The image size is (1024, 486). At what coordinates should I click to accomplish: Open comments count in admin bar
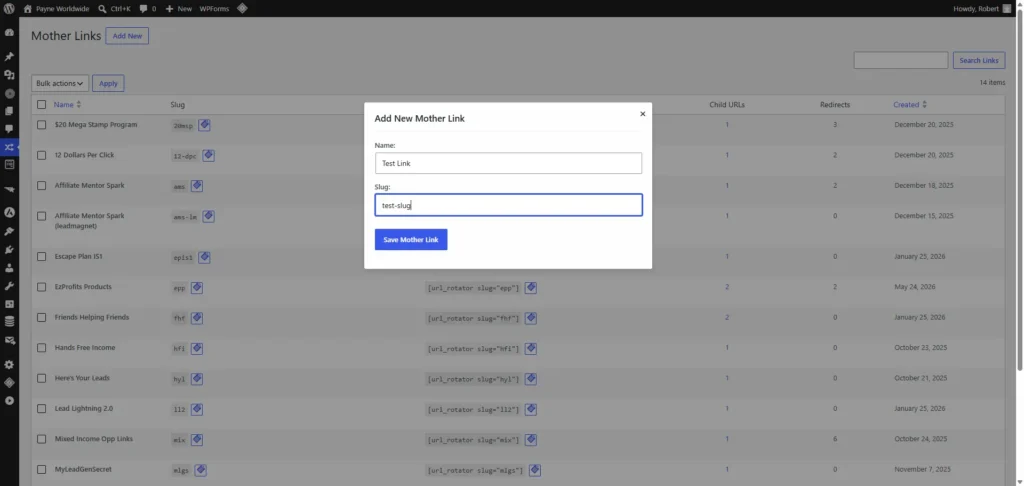(x=148, y=9)
